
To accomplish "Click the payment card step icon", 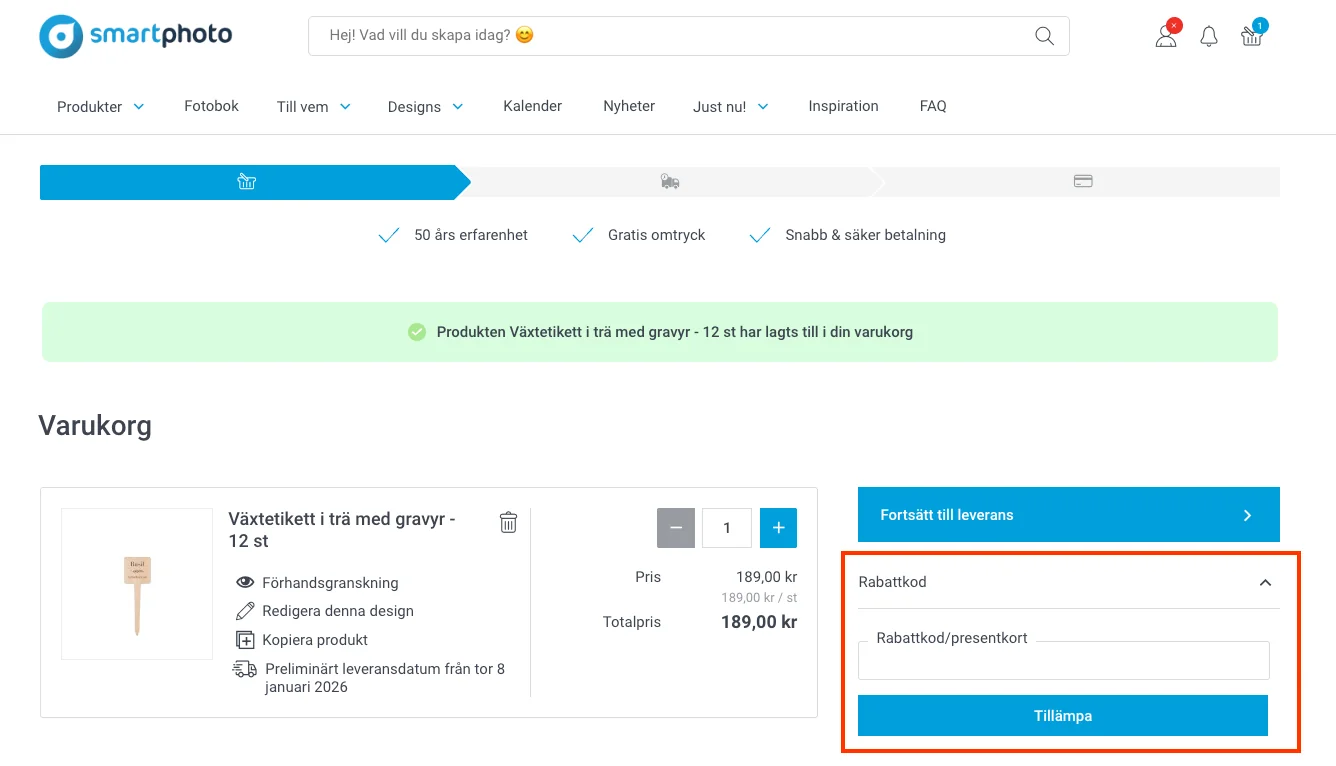I will point(1083,181).
